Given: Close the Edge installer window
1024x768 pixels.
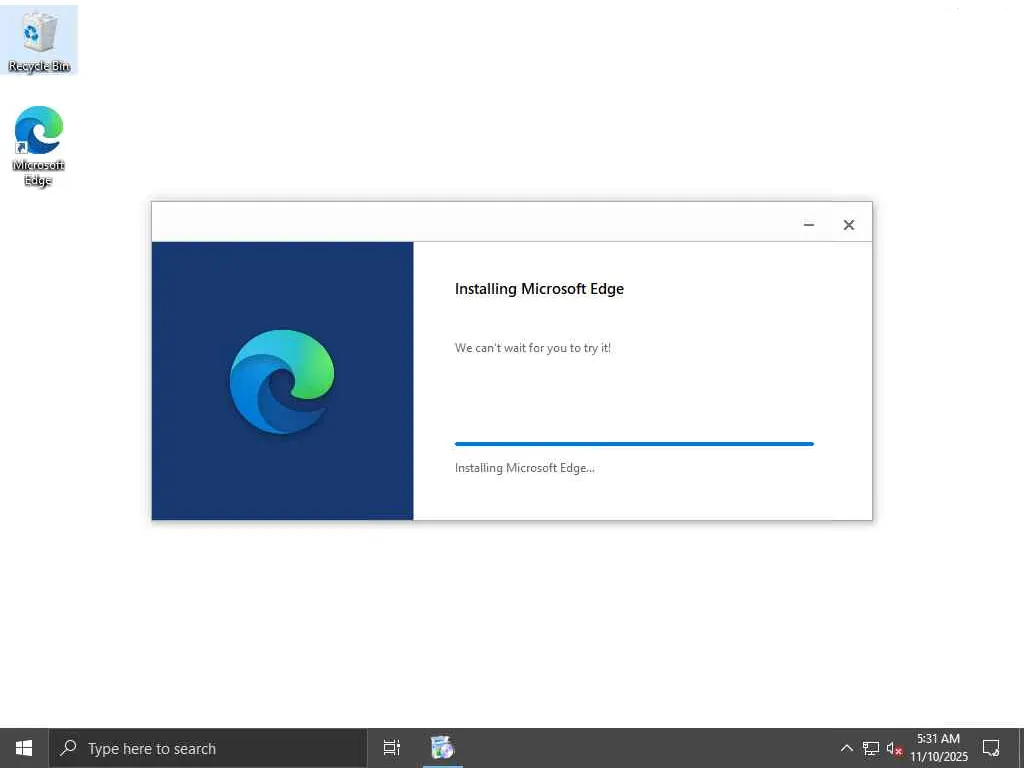Looking at the screenshot, I should click(x=848, y=225).
